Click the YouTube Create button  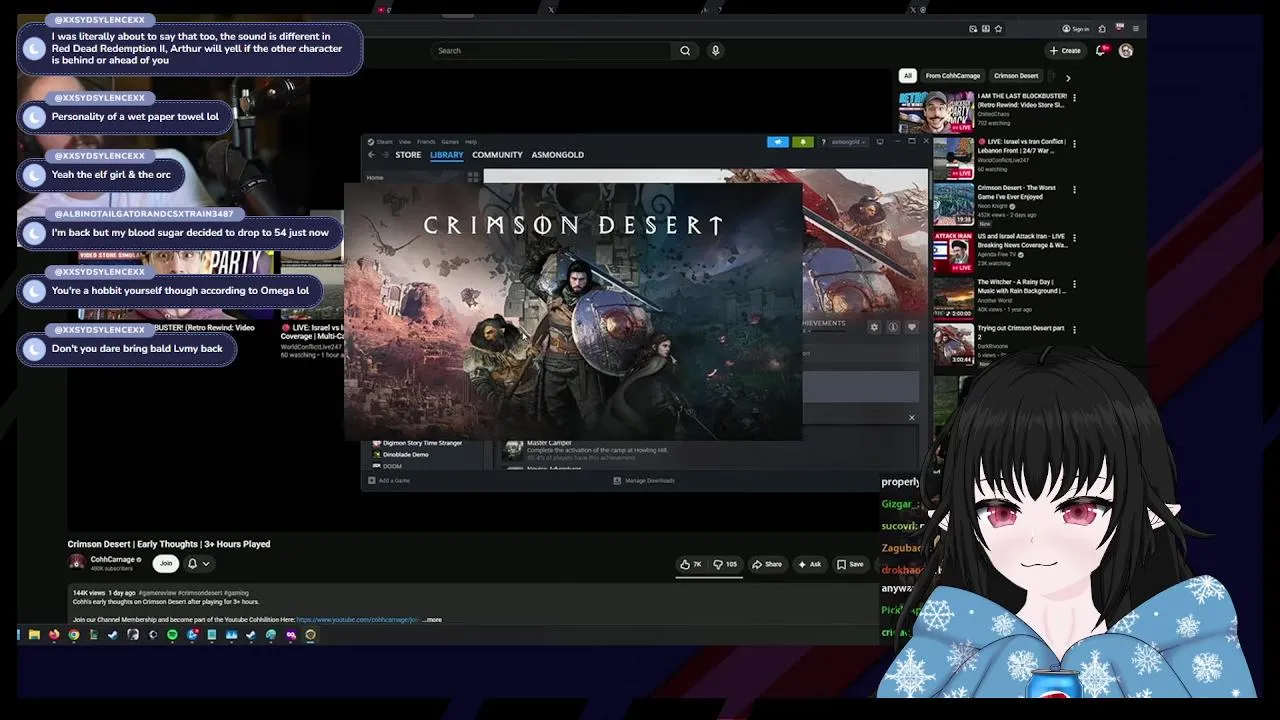click(x=1065, y=50)
